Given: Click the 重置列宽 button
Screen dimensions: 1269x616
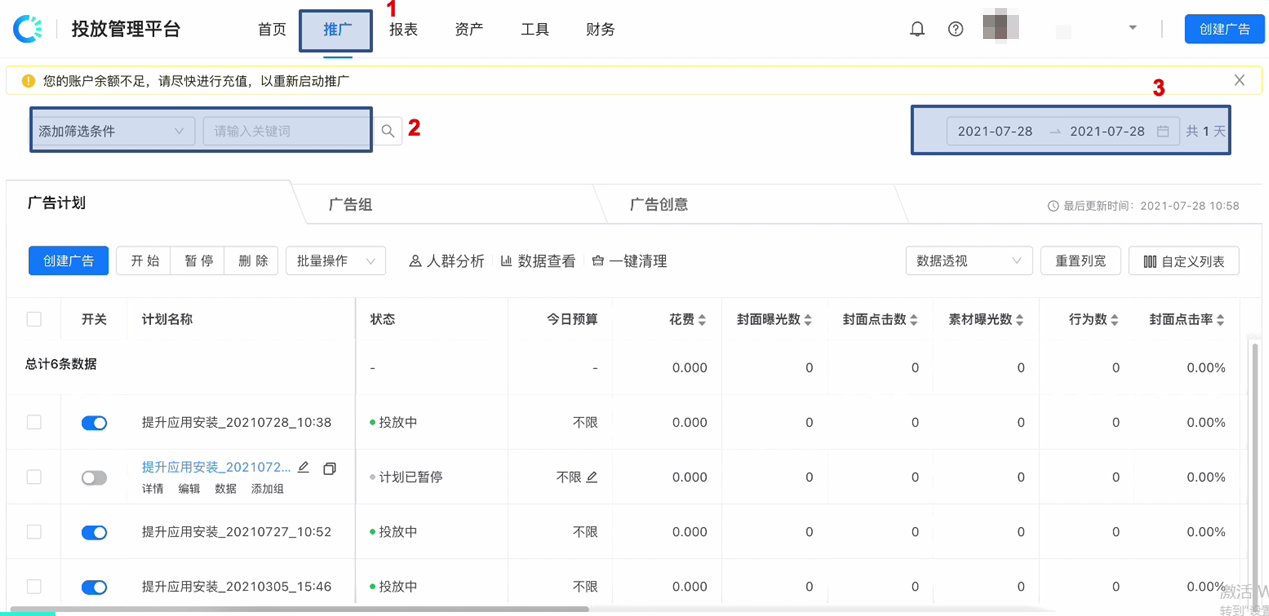Looking at the screenshot, I should (x=1080, y=261).
